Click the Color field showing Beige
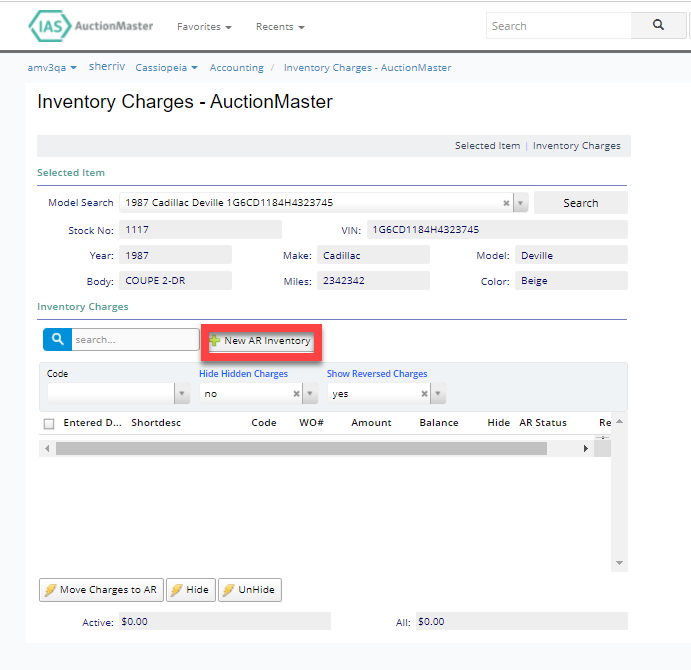 (571, 281)
